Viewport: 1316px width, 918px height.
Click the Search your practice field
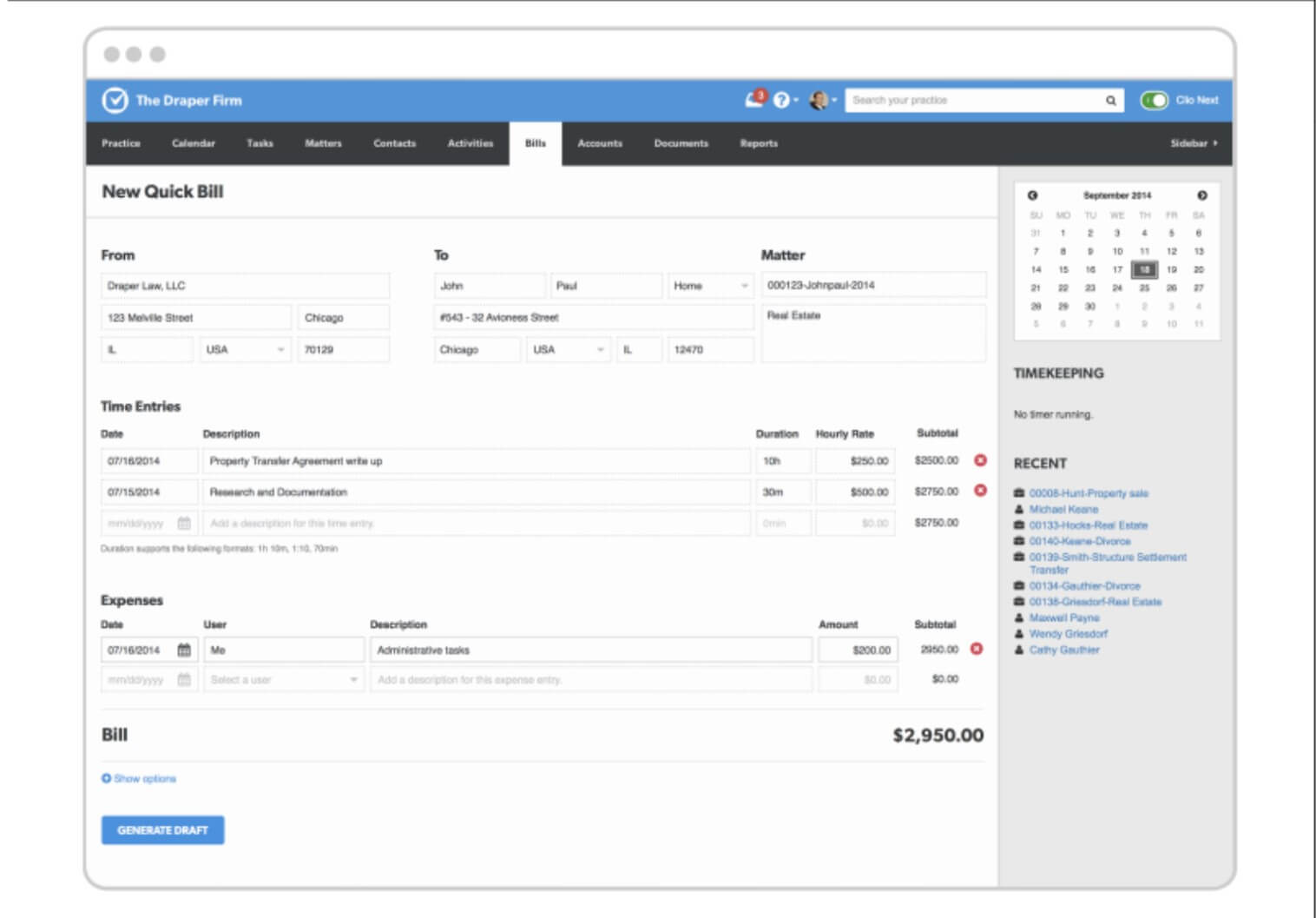tap(972, 101)
